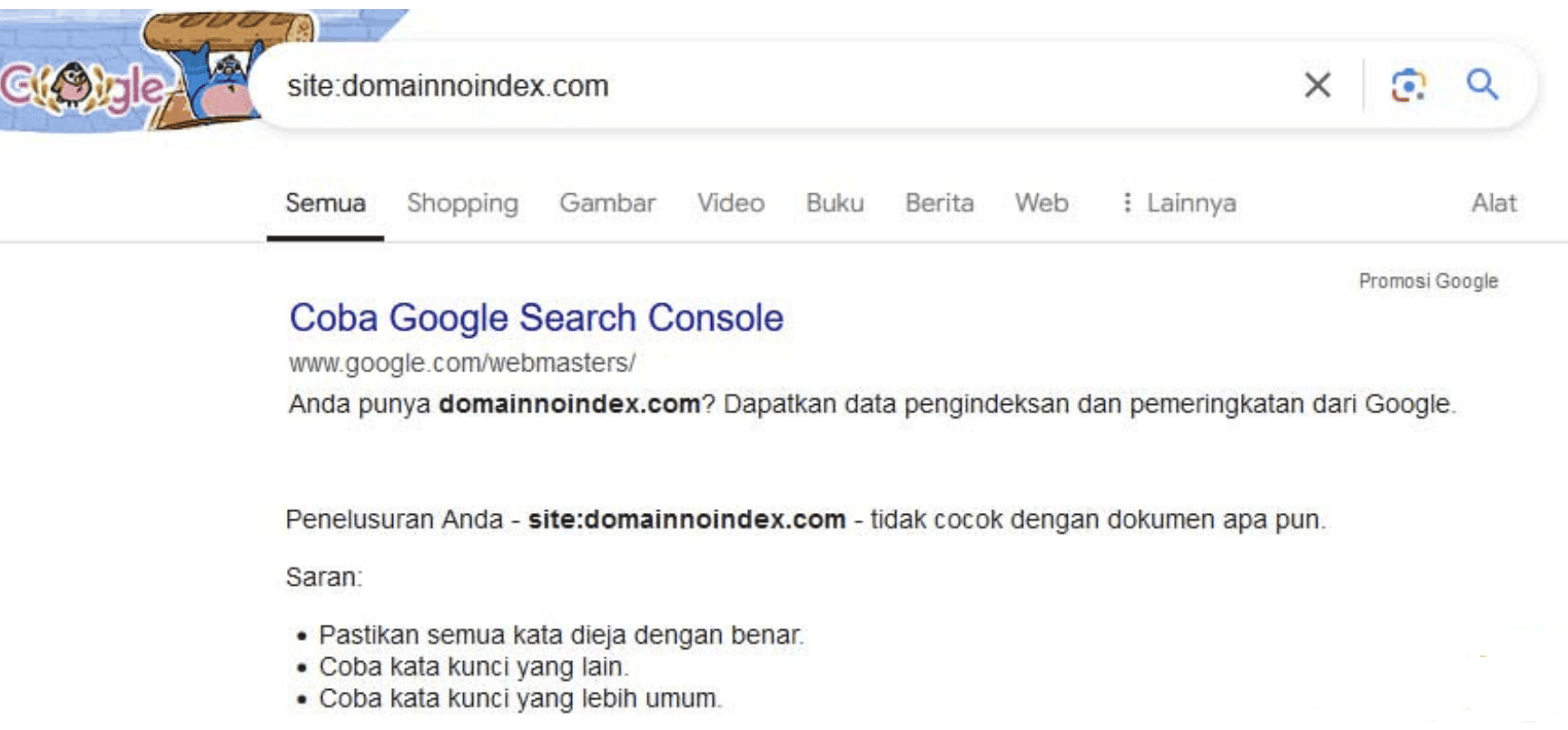
Task: Click the bold site:domainnoindex.com query text
Action: (x=686, y=519)
